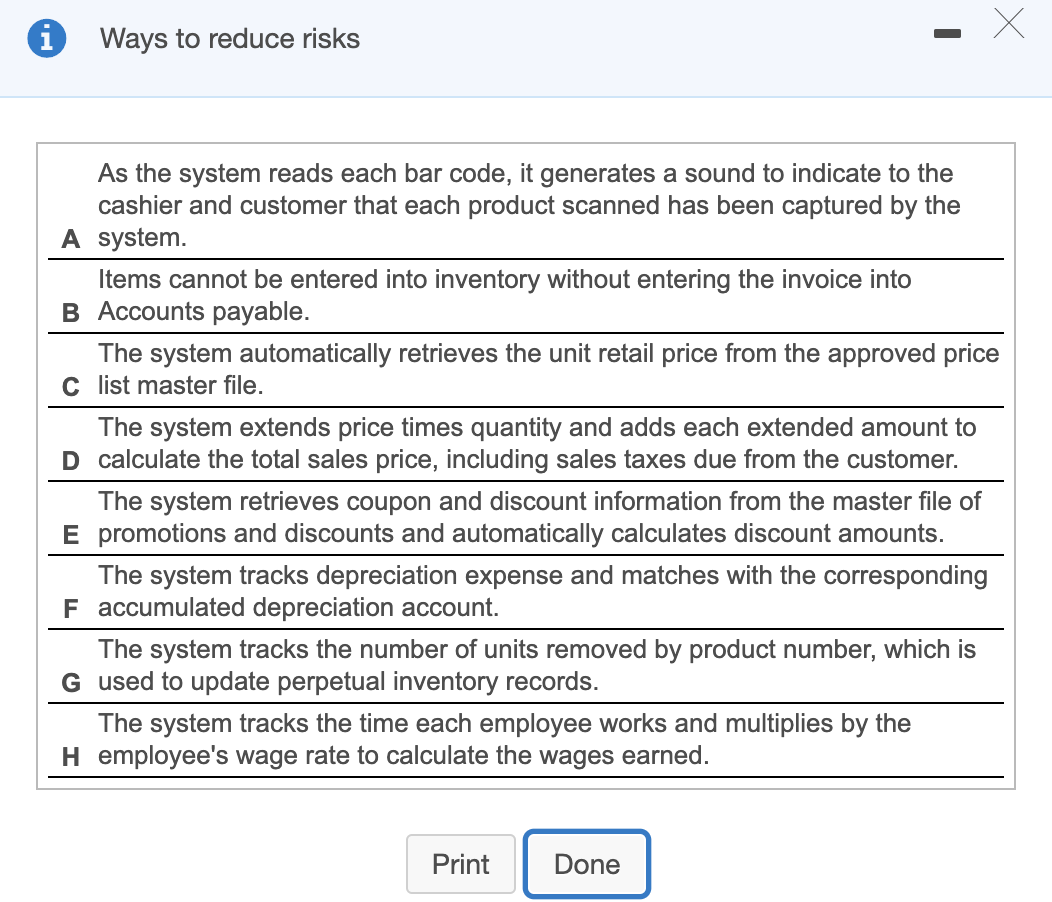Click the minimize dash icon
Screen dimensions: 1052x902
946,33
